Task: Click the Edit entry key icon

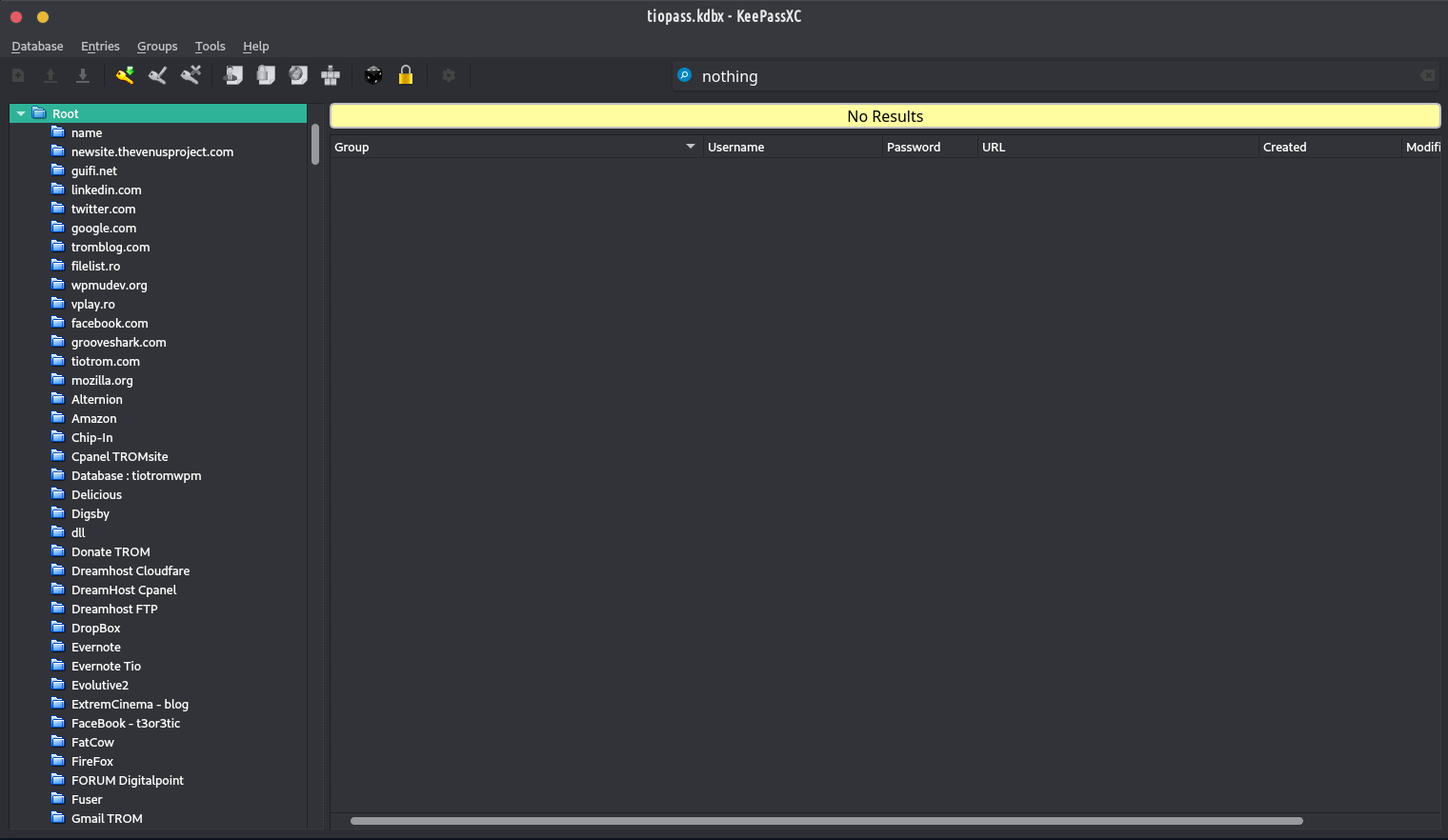Action: click(157, 75)
